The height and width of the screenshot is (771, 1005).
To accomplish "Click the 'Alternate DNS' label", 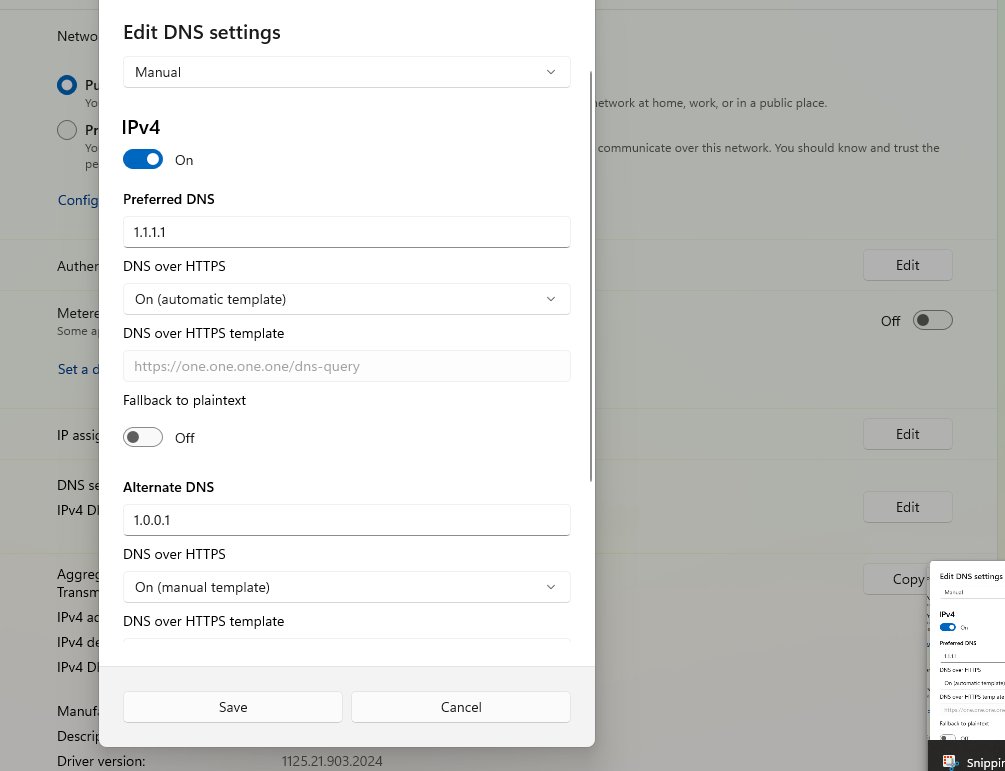I will [x=169, y=487].
